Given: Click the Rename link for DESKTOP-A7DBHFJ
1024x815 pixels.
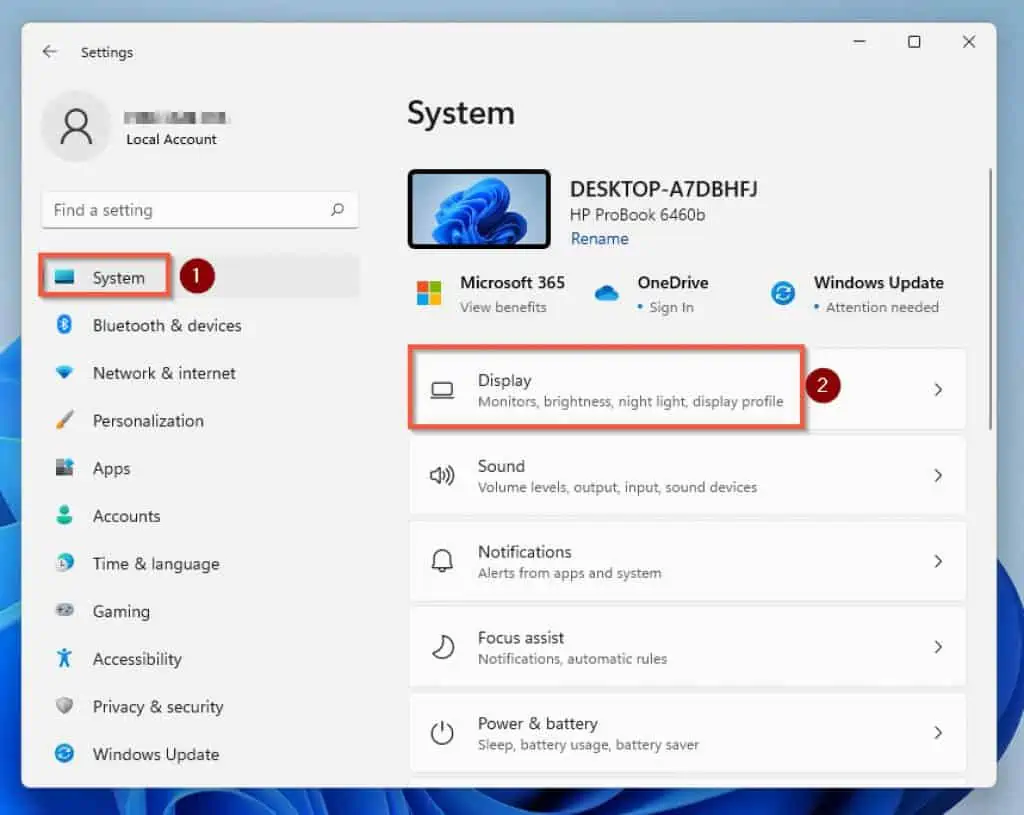Looking at the screenshot, I should click(x=599, y=238).
